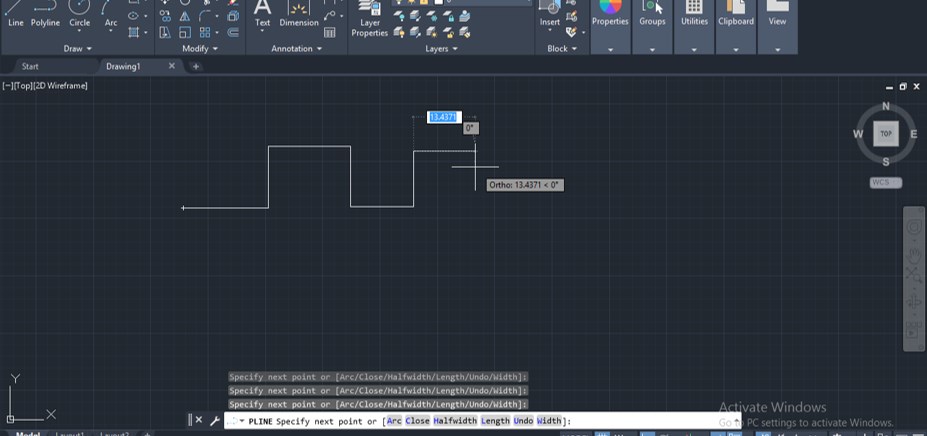Click the Leader annotation icon
Viewport: 927px width, 436px height.
click(x=330, y=15)
